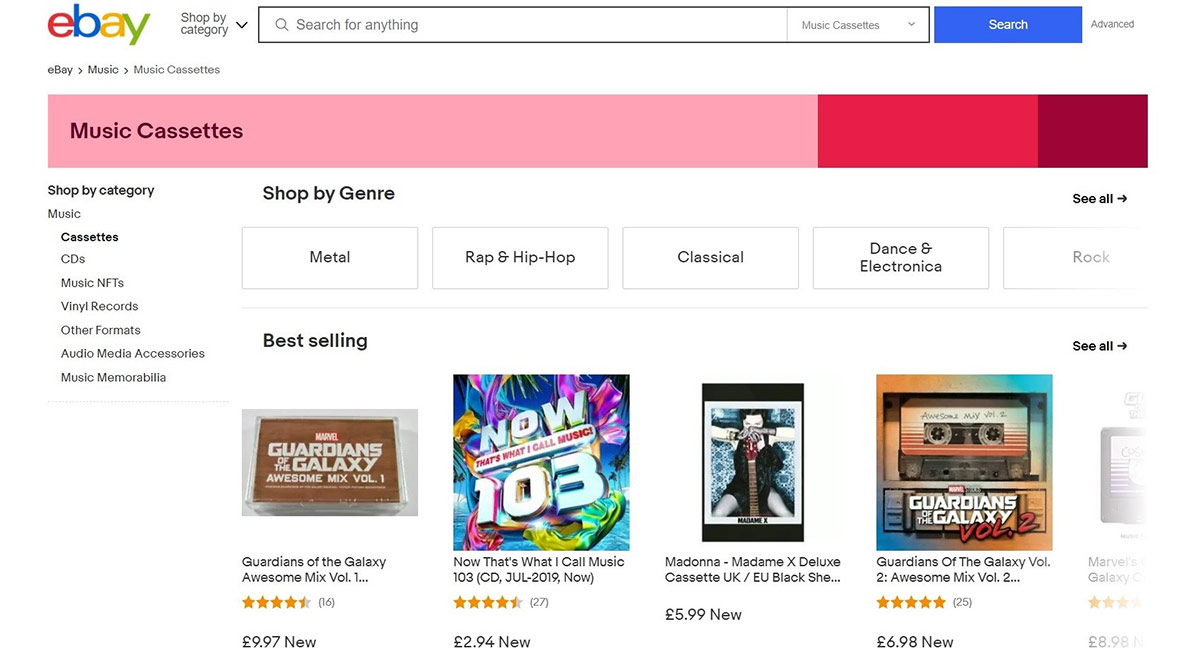
Task: Click See all for Shop by Genre
Action: click(x=1099, y=199)
